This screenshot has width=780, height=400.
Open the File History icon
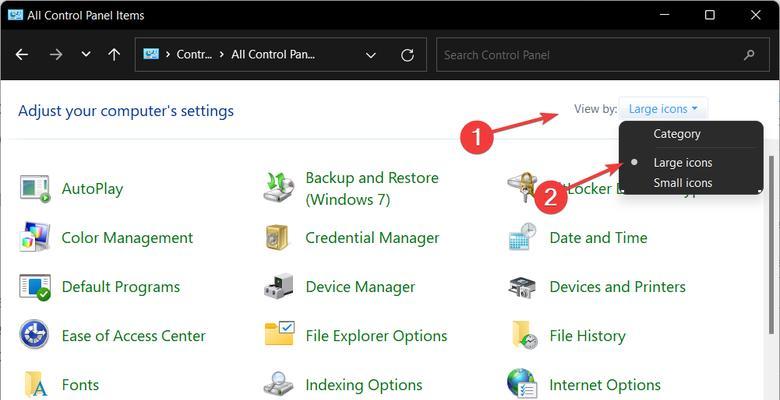pos(524,335)
